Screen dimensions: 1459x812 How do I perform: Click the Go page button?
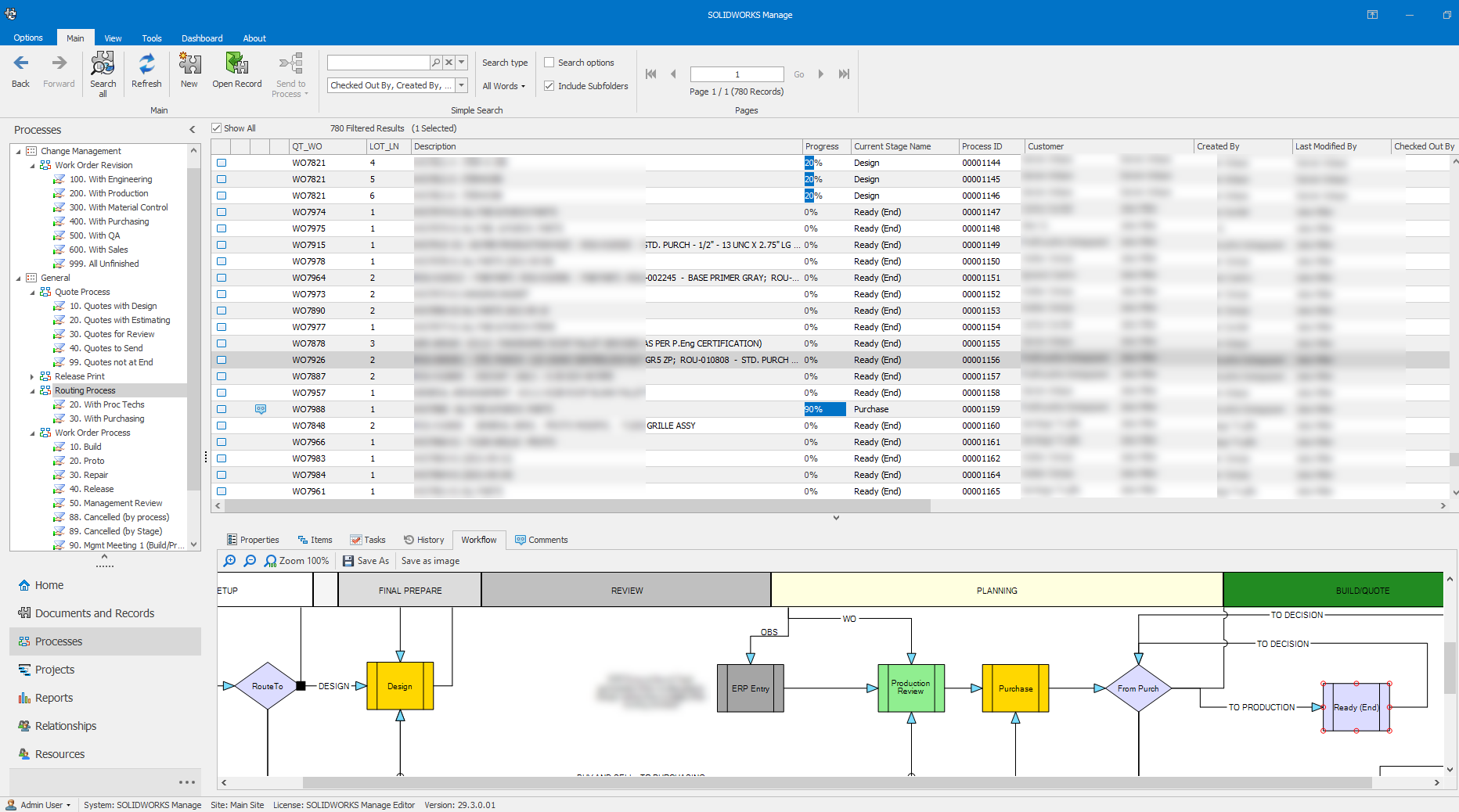799,74
